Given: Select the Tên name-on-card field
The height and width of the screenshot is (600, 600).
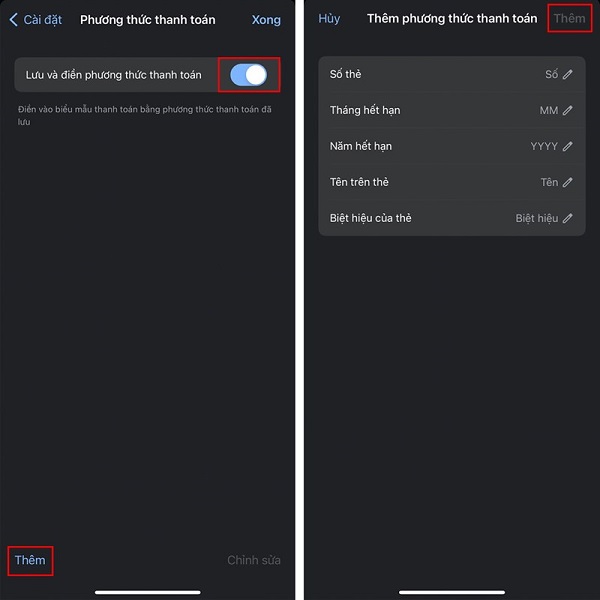Looking at the screenshot, I should (x=452, y=182).
